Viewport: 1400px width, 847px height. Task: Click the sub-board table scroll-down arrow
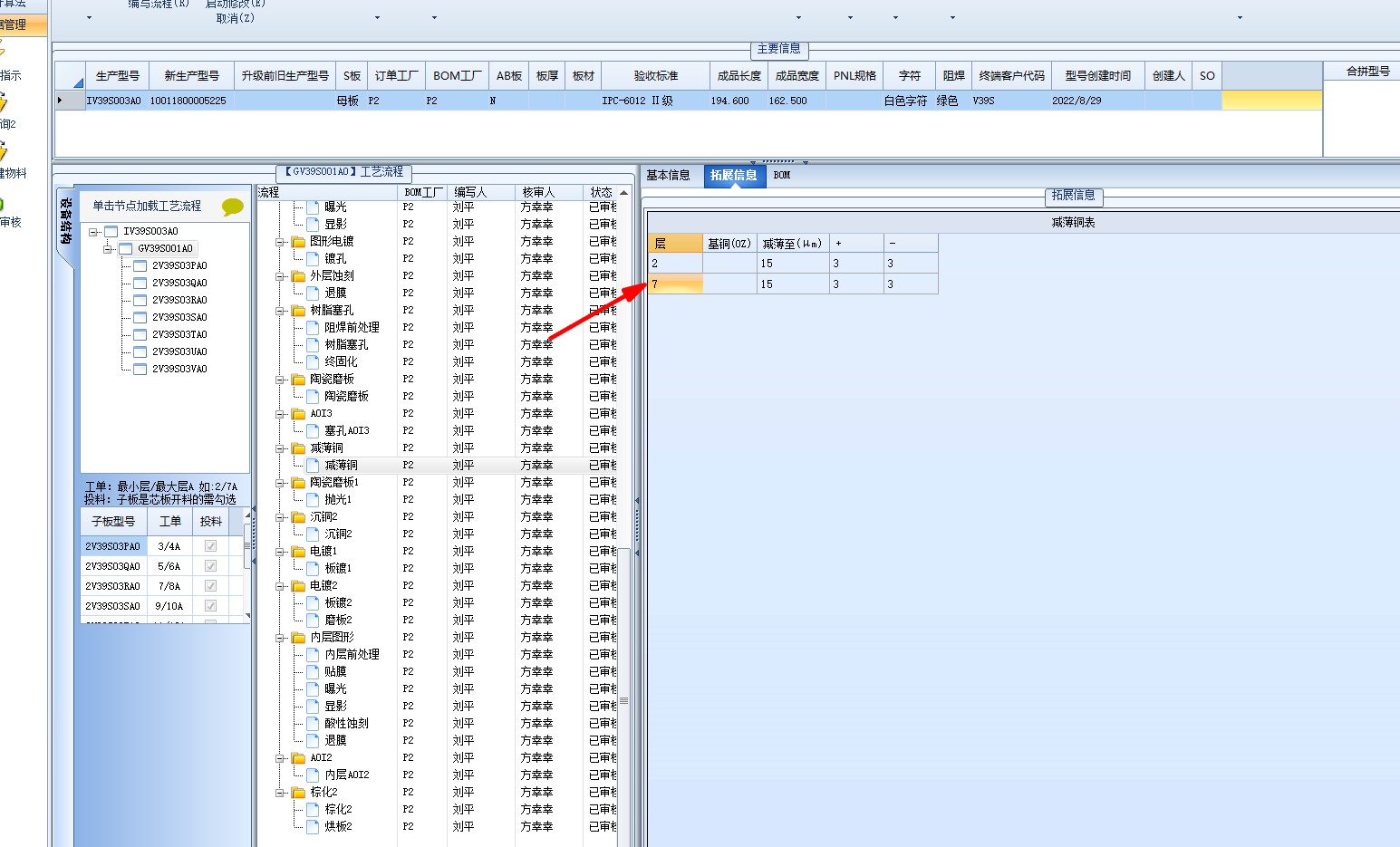coord(247,617)
